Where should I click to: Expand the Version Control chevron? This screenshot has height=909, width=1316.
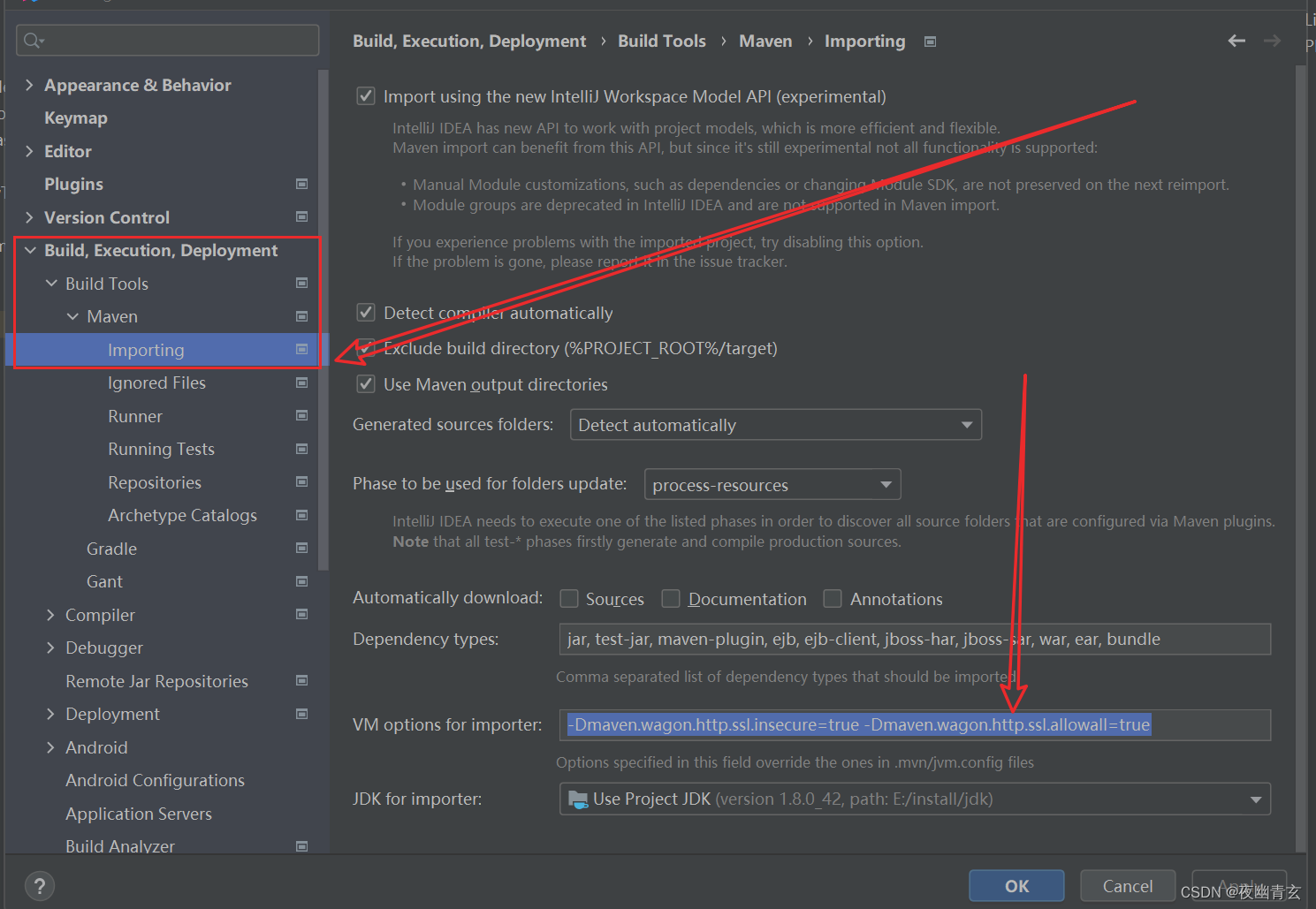[x=29, y=217]
